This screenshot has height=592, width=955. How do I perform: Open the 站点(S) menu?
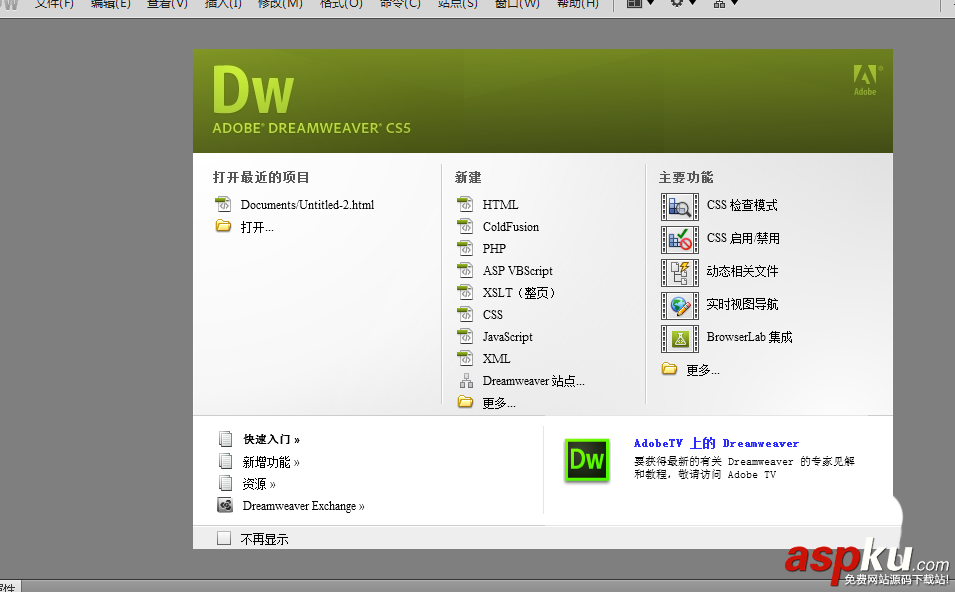coord(457,4)
